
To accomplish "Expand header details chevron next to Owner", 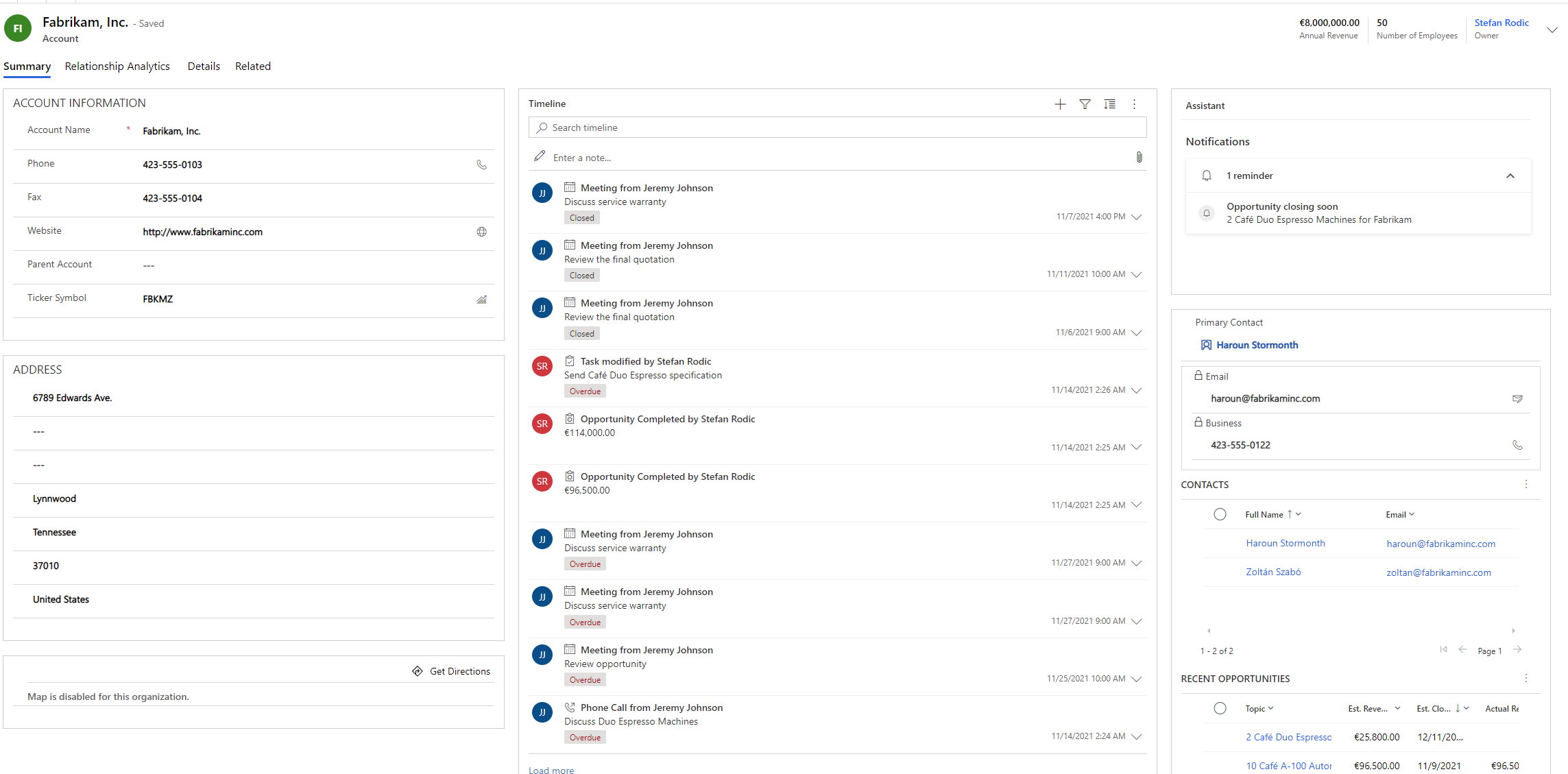I will point(1552,29).
